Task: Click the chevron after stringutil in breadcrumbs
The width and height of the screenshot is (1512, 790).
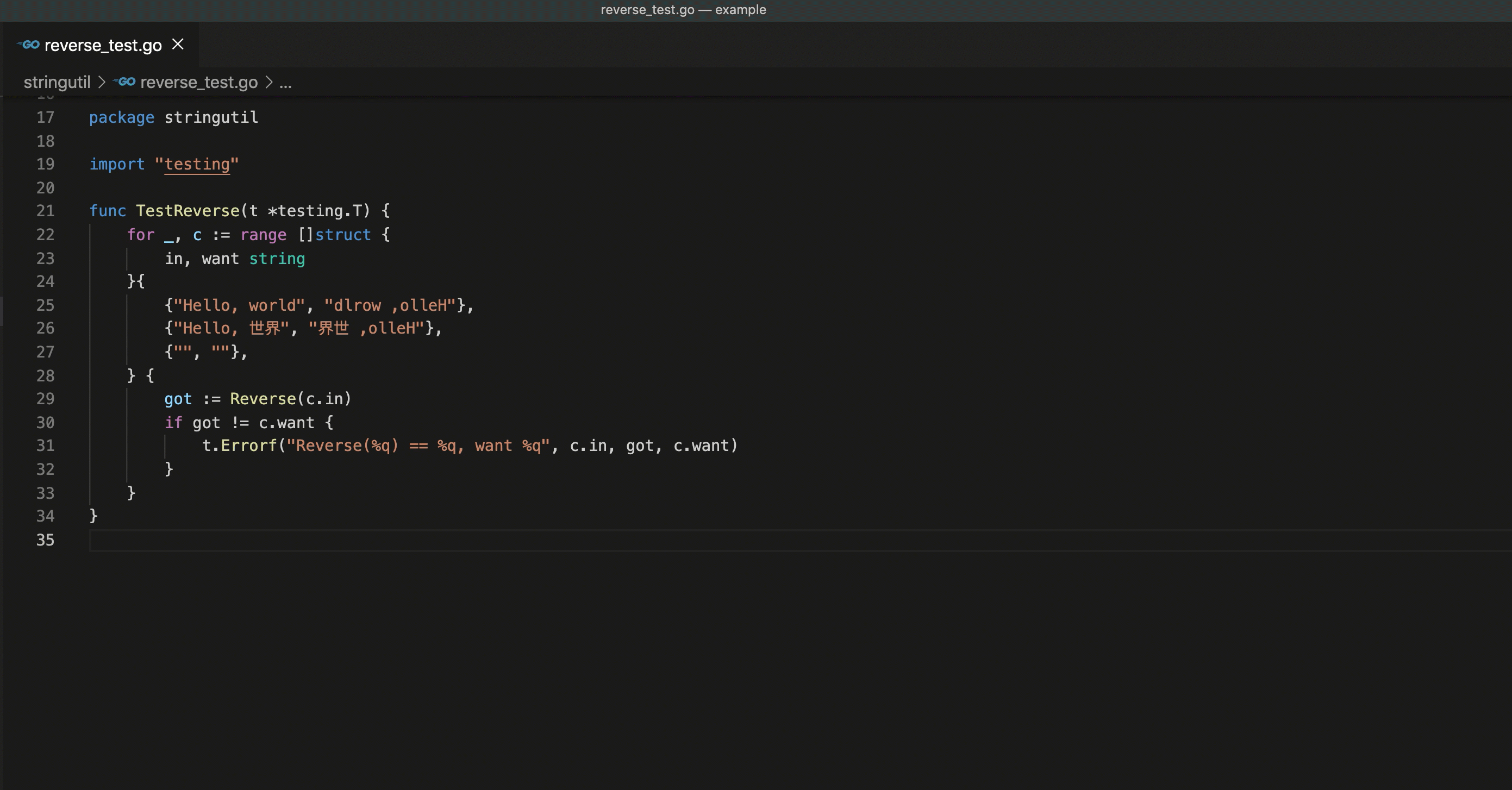Action: (102, 82)
